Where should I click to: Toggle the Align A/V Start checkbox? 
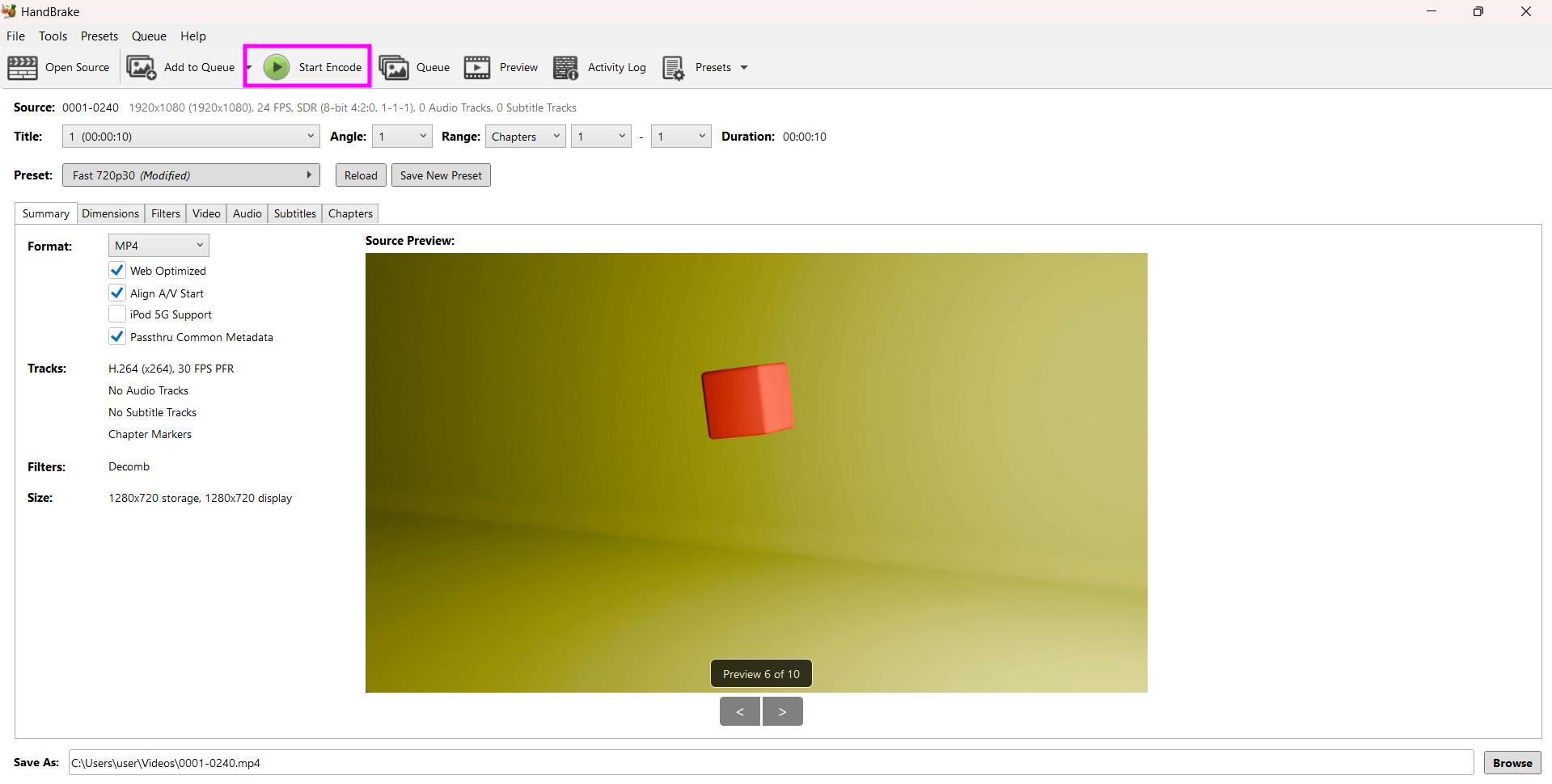pyautogui.click(x=117, y=293)
